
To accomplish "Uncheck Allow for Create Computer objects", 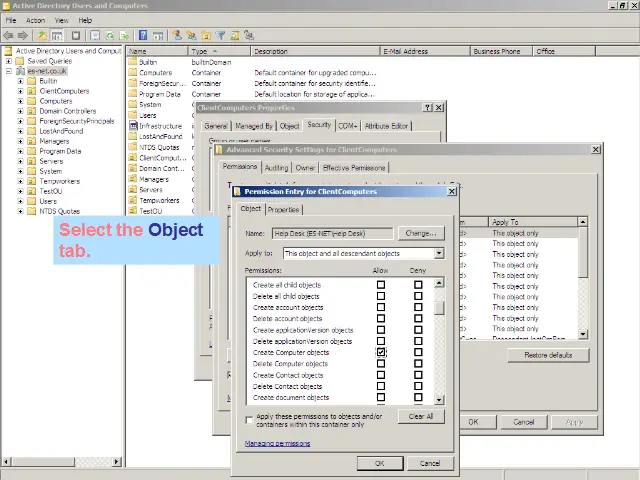I will click(381, 352).
